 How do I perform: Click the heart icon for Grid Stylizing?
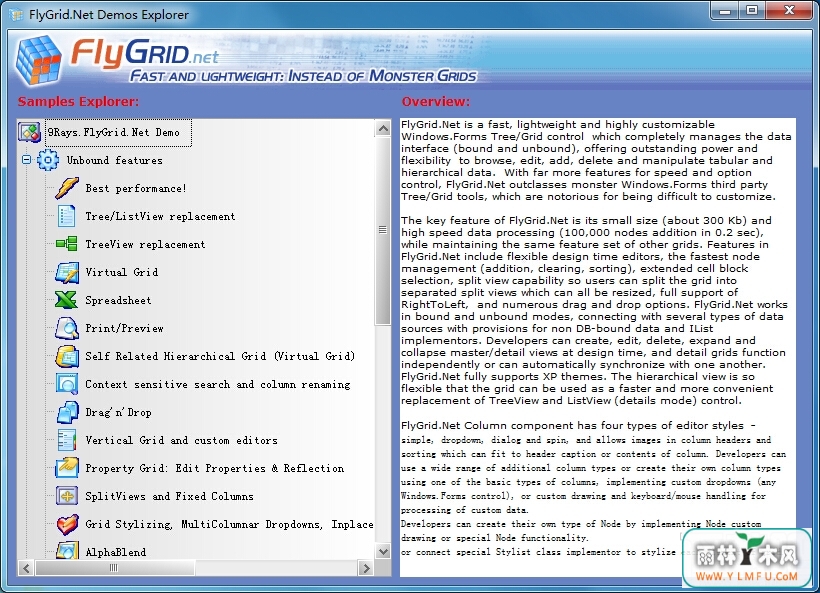67,524
